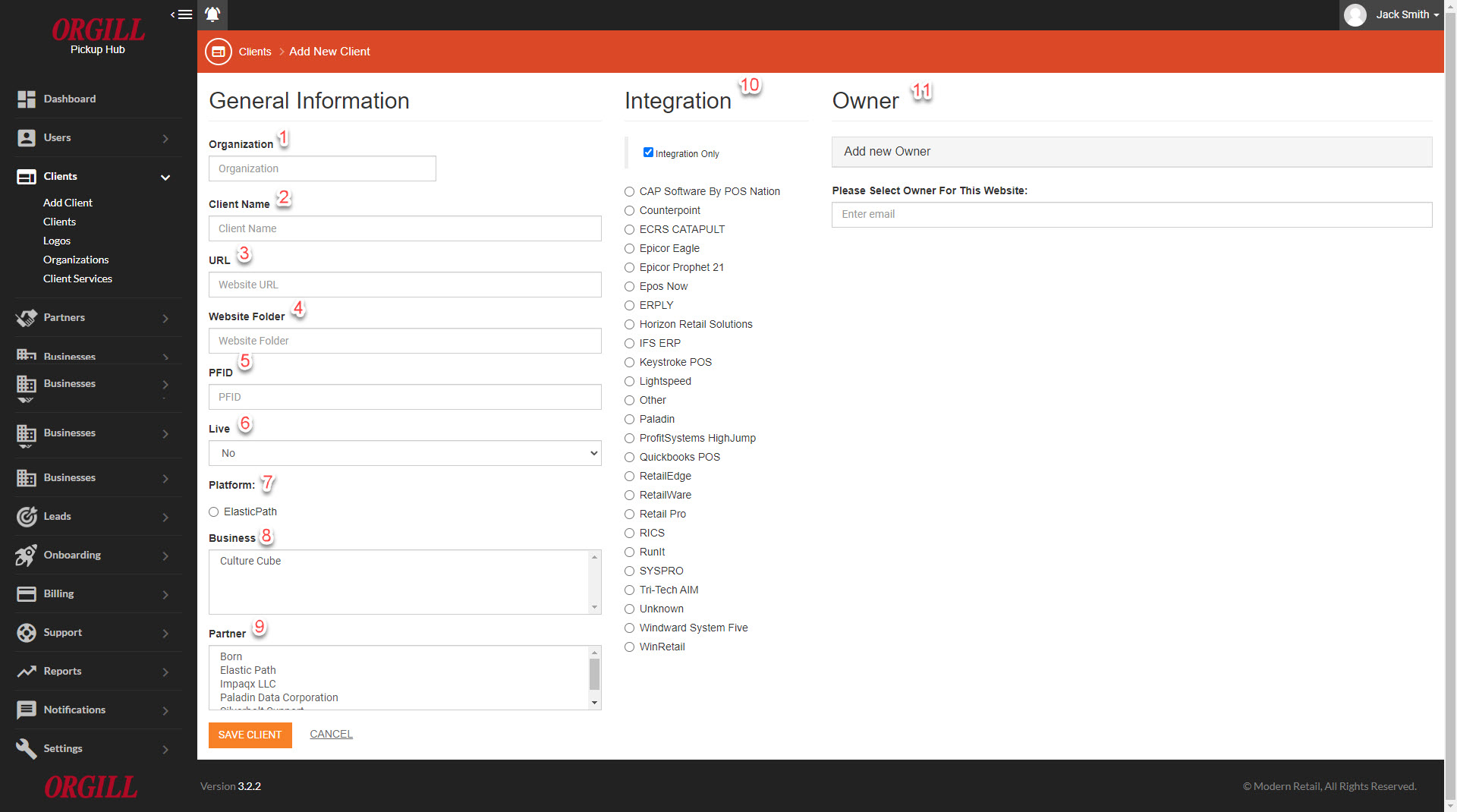Expand the Onboarding sidebar menu
This screenshot has width=1457, height=812.
[165, 555]
